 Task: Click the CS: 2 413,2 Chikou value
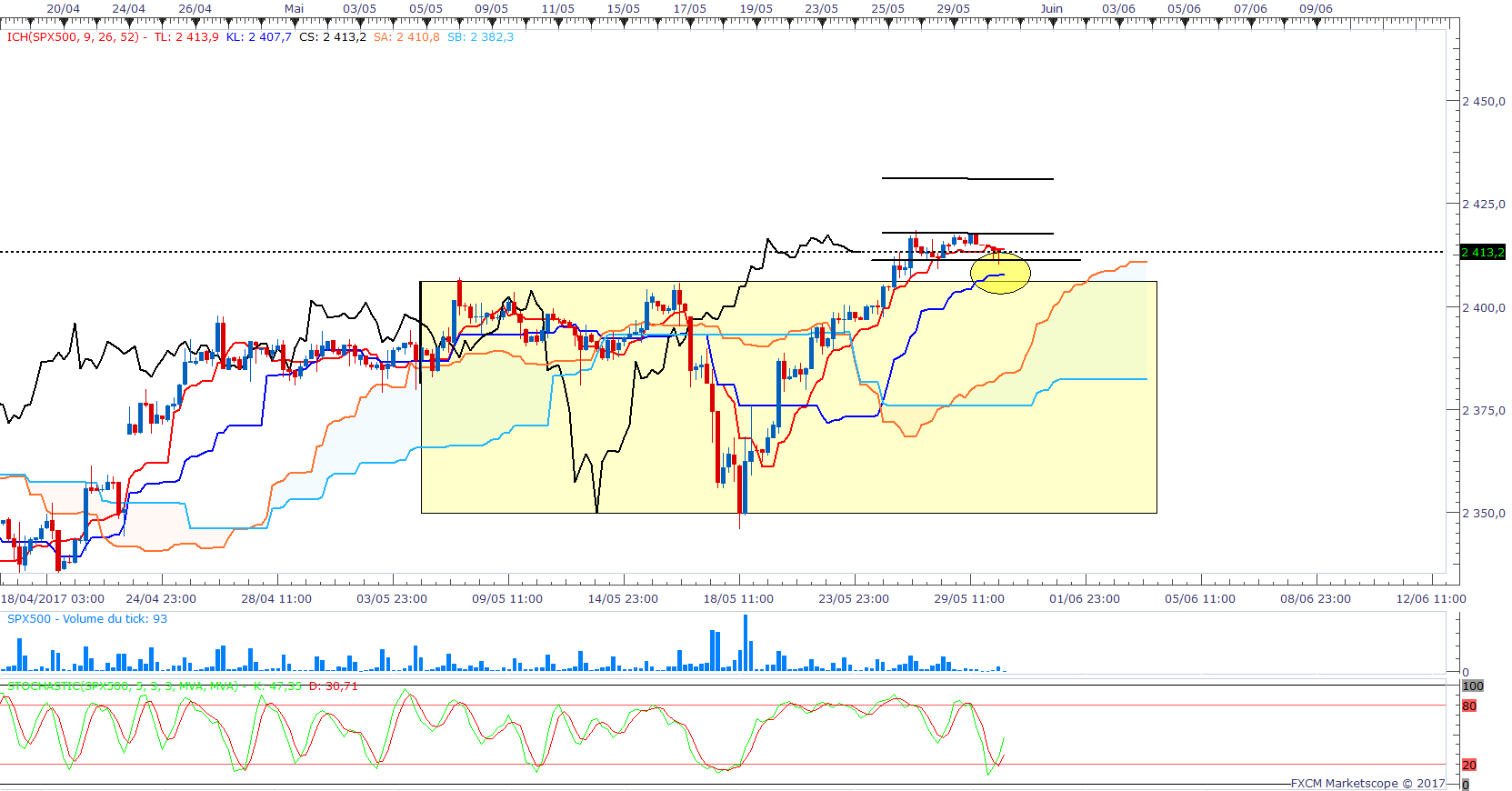pos(333,37)
